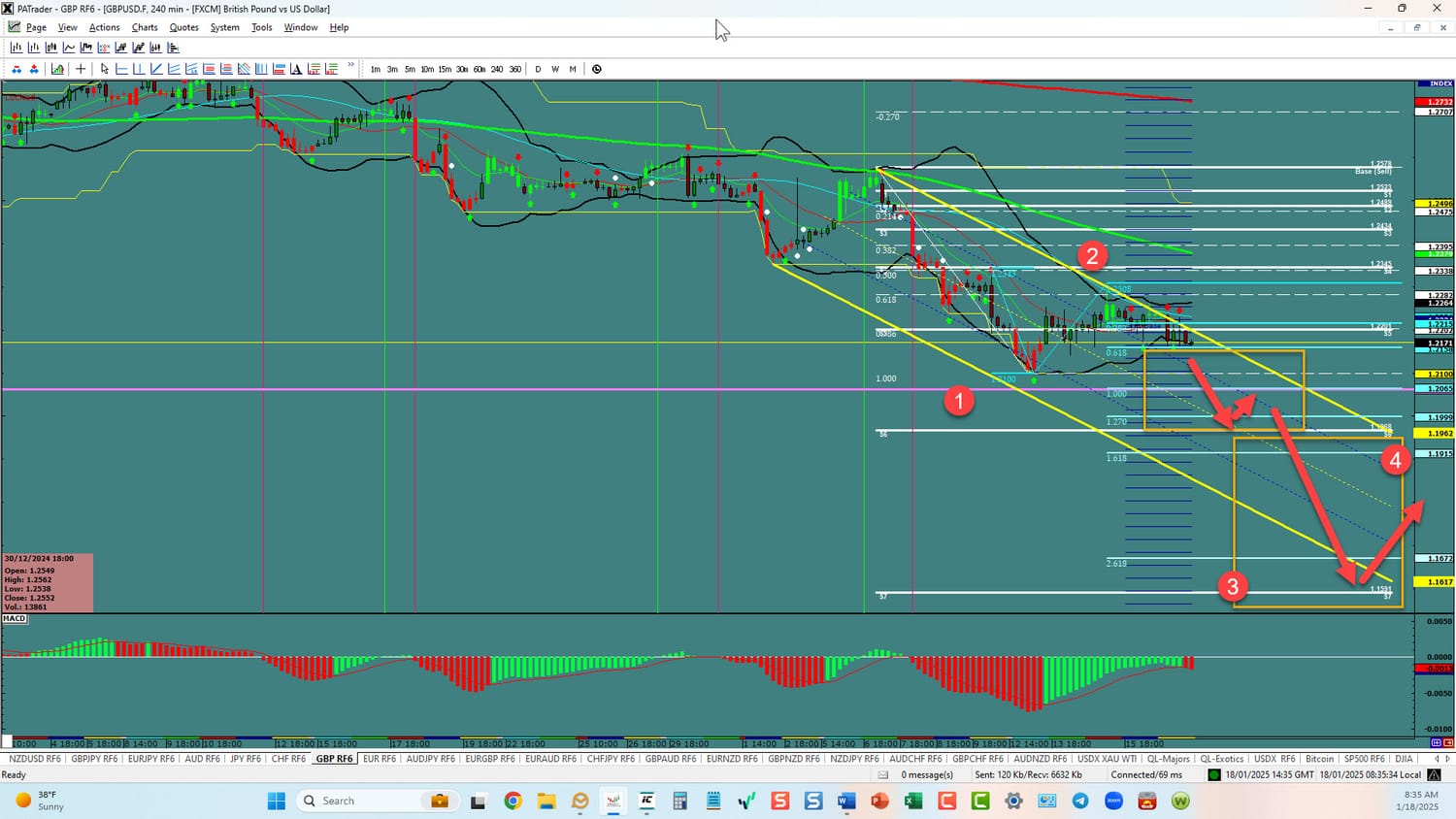This screenshot has width=1456, height=819.
Task: Select the line chart type icon
Action: click(69, 48)
